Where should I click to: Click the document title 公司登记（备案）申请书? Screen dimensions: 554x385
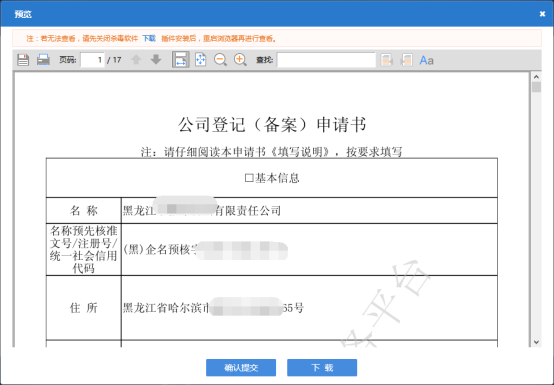(272, 124)
